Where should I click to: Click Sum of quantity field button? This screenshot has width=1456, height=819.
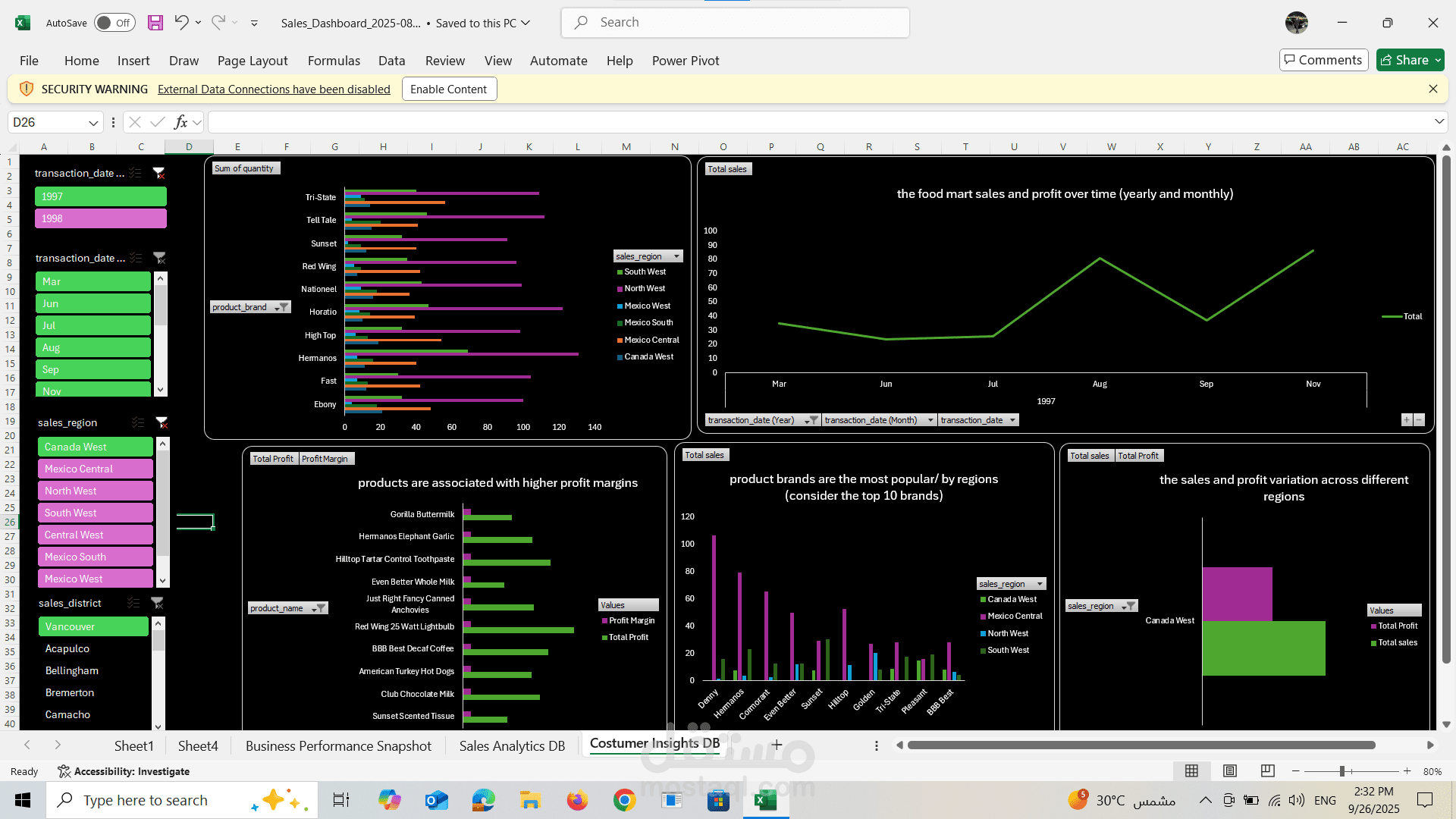point(246,168)
